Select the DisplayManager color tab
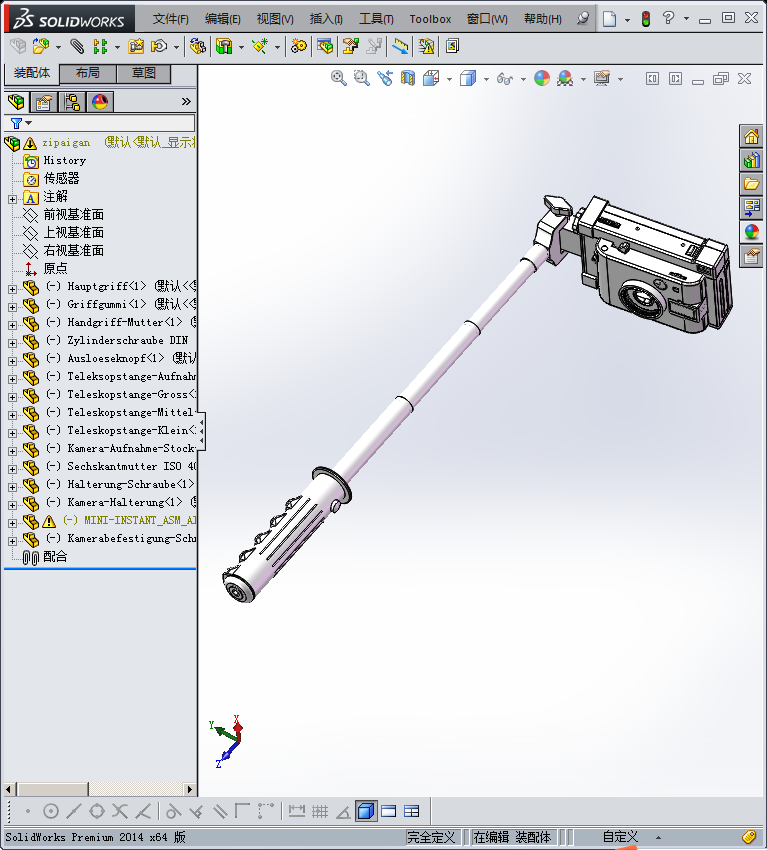 (100, 101)
